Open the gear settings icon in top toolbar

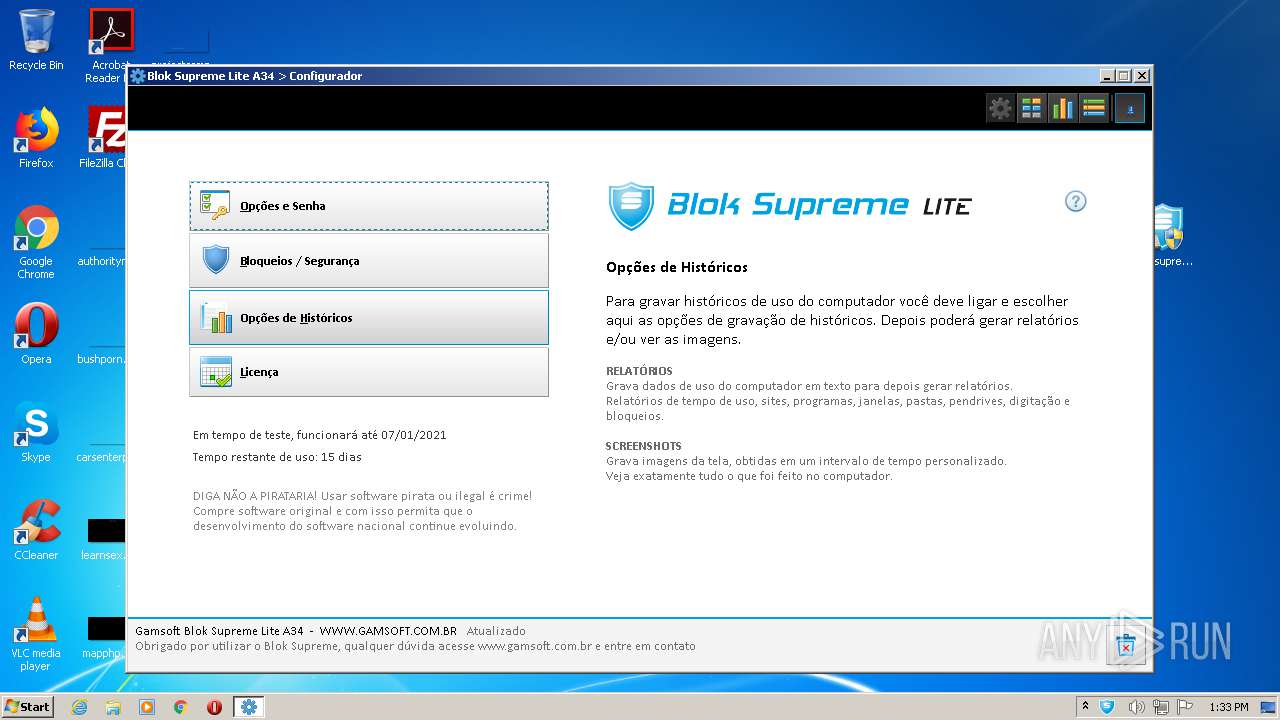pos(1000,108)
